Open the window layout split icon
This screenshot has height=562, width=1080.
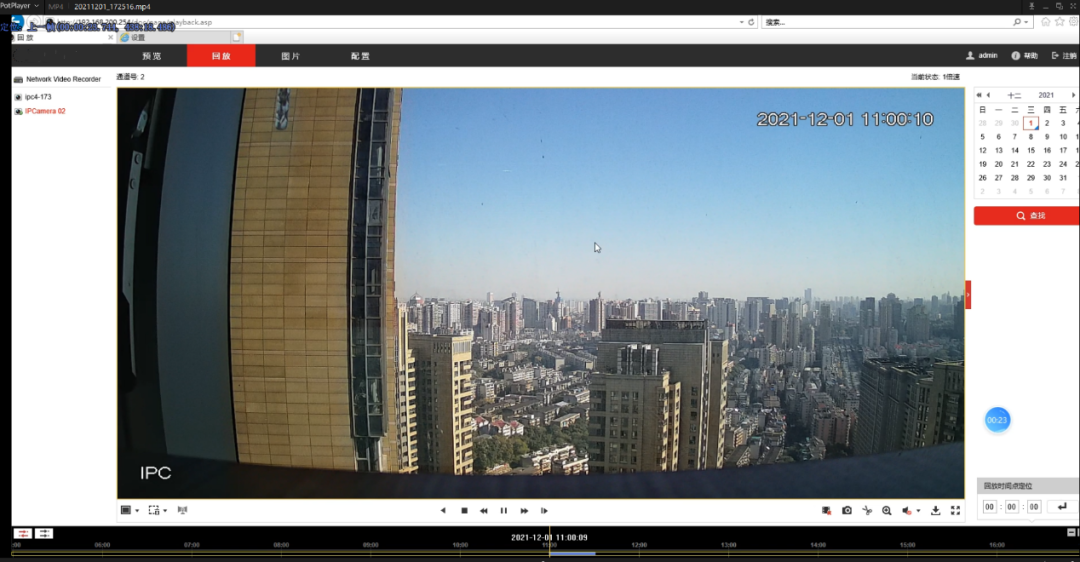click(x=125, y=510)
